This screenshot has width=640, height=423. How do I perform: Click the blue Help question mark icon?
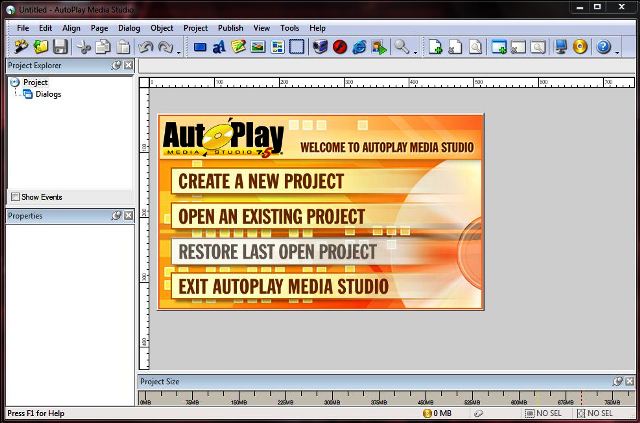point(603,47)
